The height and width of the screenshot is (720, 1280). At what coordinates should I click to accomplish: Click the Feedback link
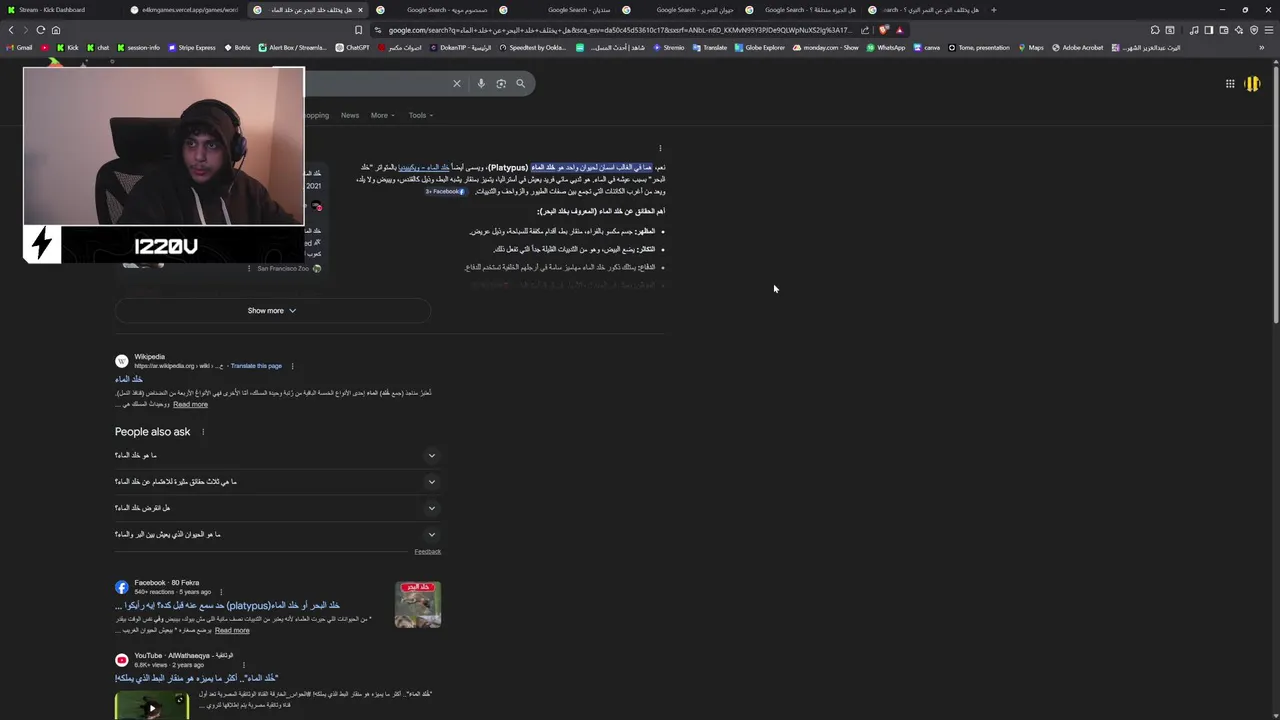[428, 551]
